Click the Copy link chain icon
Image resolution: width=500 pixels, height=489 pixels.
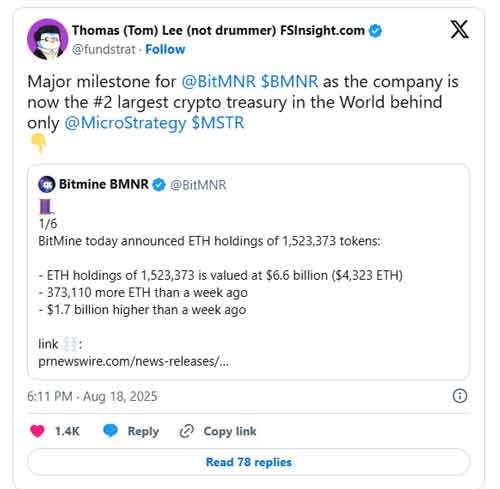pyautogui.click(x=187, y=431)
